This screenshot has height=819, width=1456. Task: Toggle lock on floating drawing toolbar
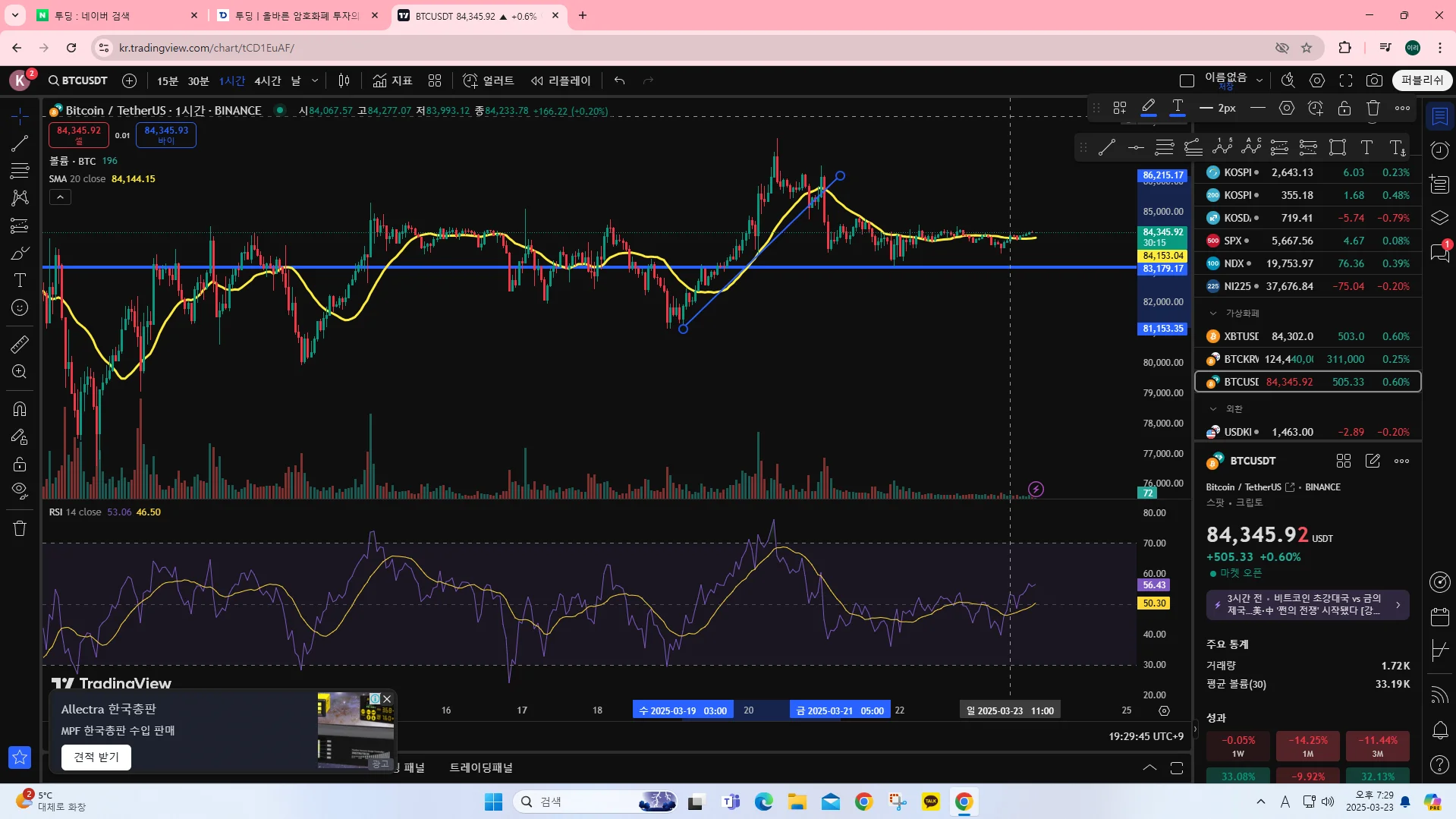[1344, 108]
